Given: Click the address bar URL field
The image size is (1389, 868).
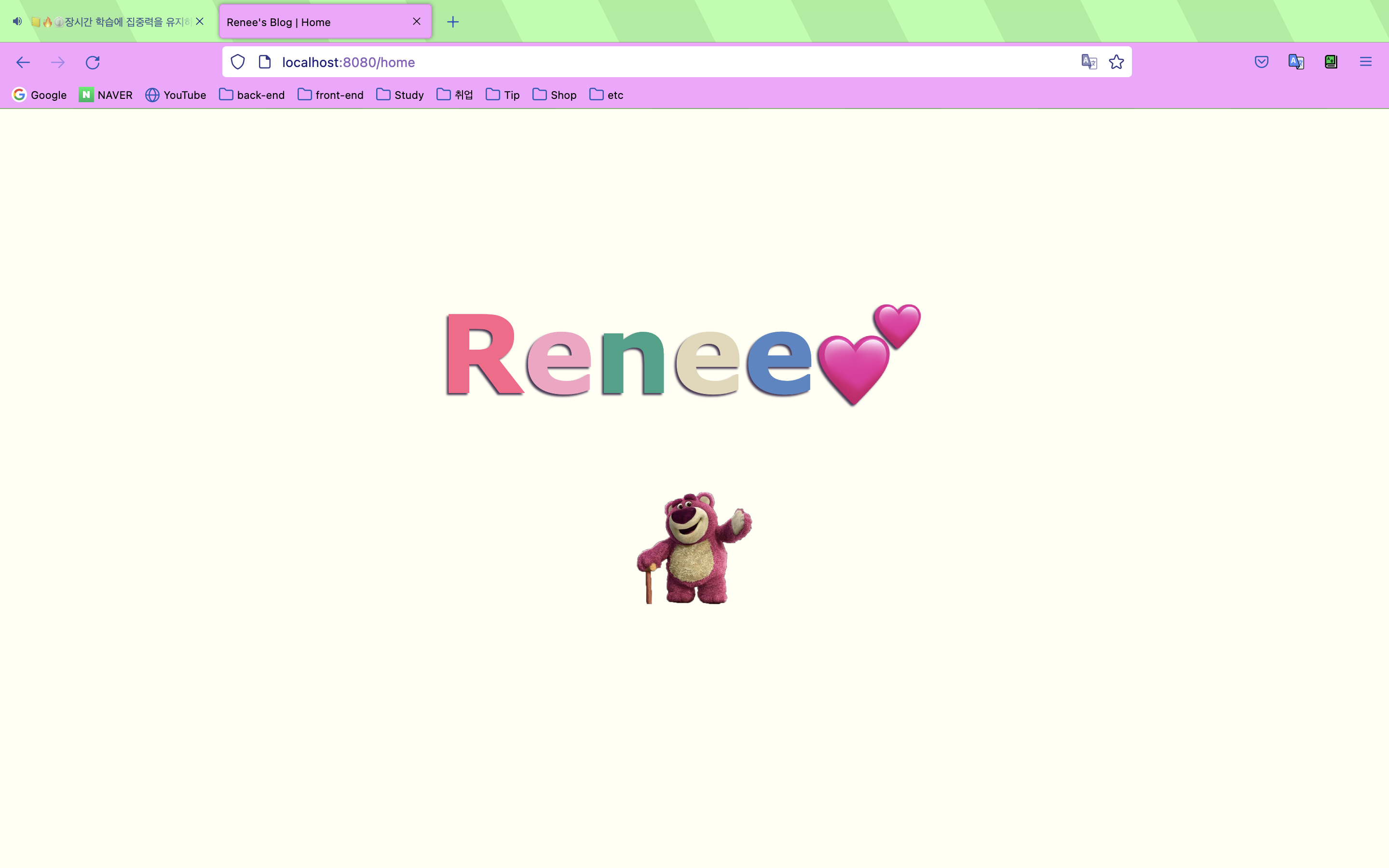Looking at the screenshot, I should click(677, 62).
